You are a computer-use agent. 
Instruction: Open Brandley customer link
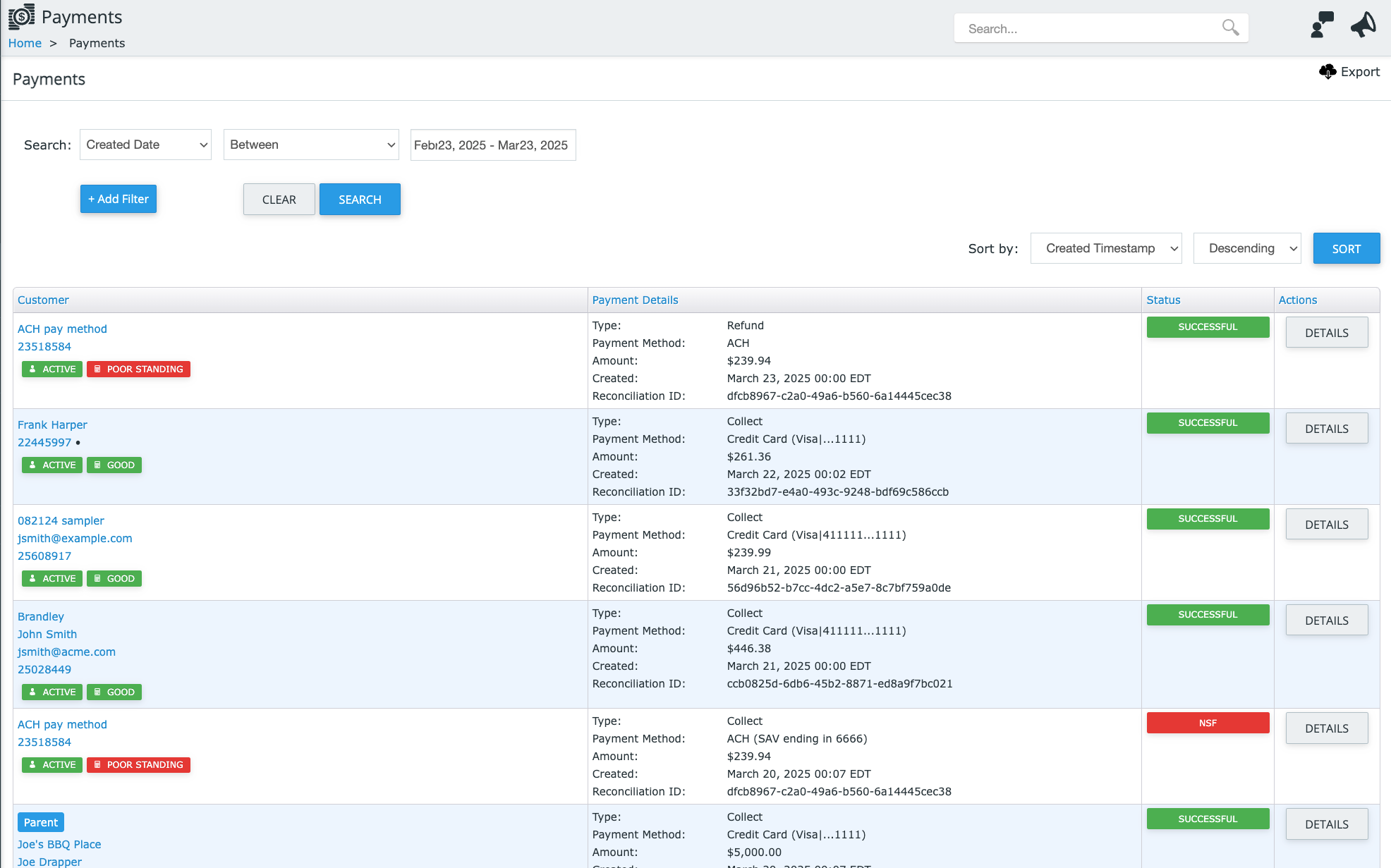point(41,616)
